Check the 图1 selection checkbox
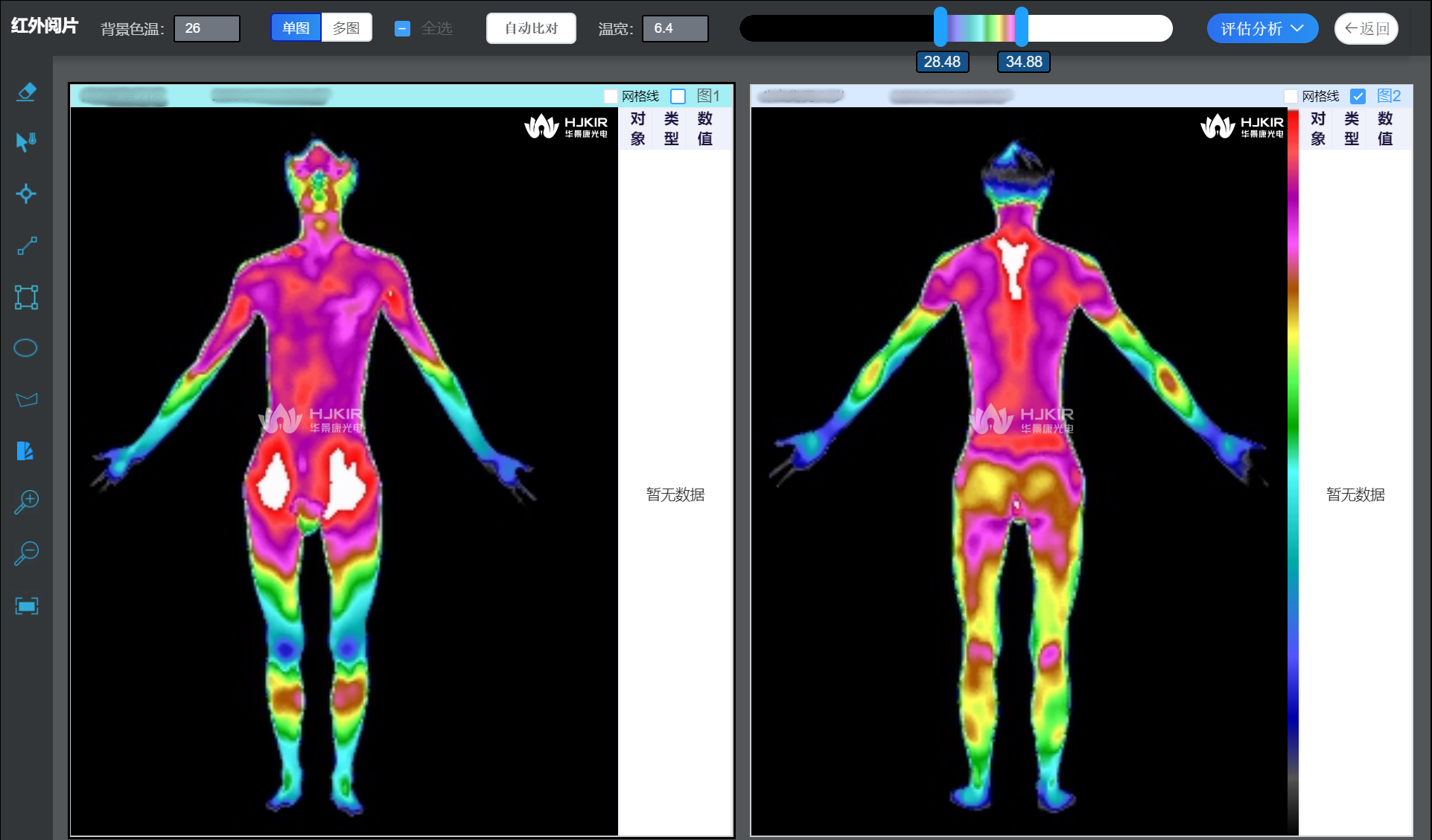1432x840 pixels. click(678, 96)
